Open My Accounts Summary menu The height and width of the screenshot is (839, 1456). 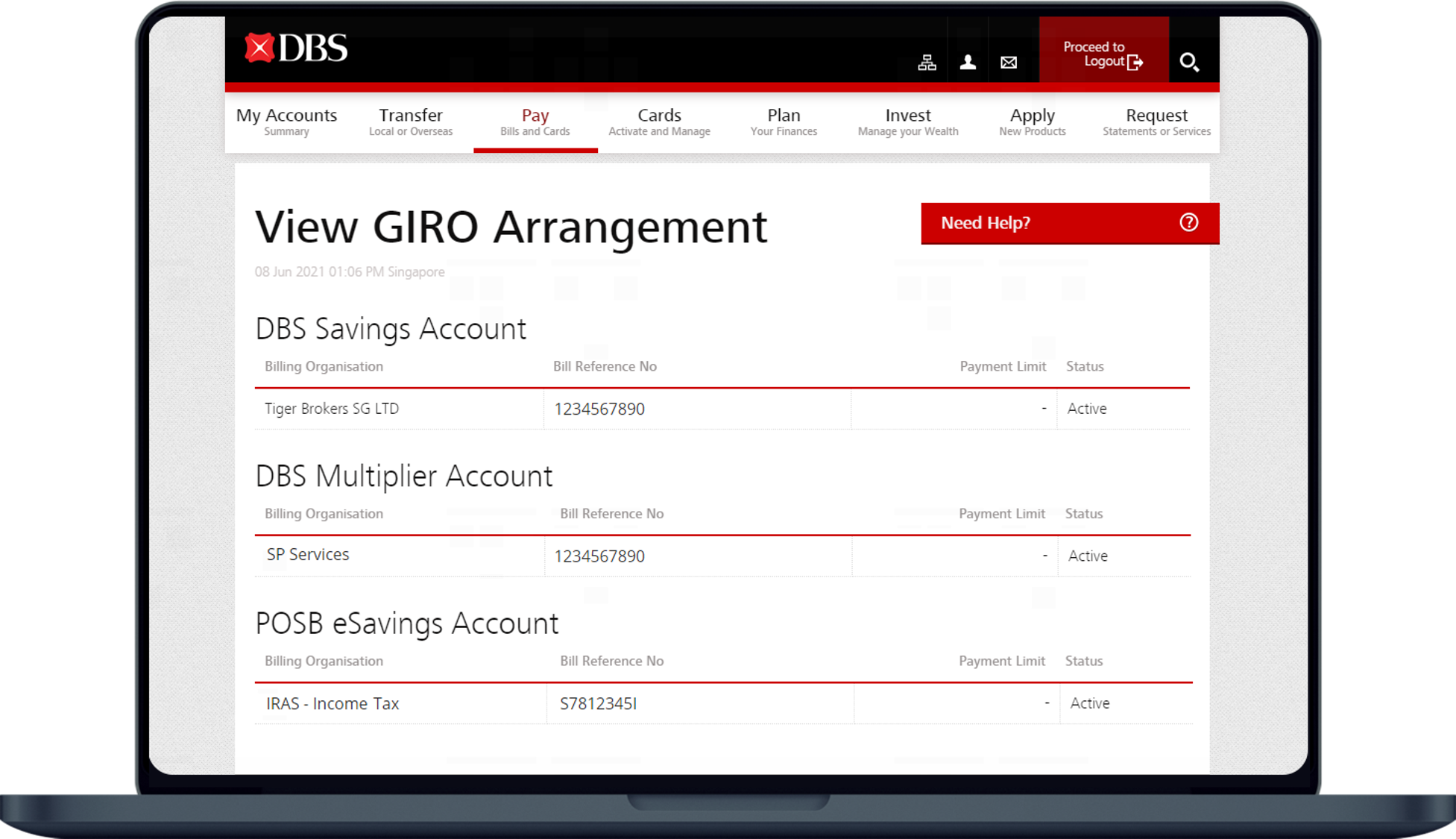point(286,122)
